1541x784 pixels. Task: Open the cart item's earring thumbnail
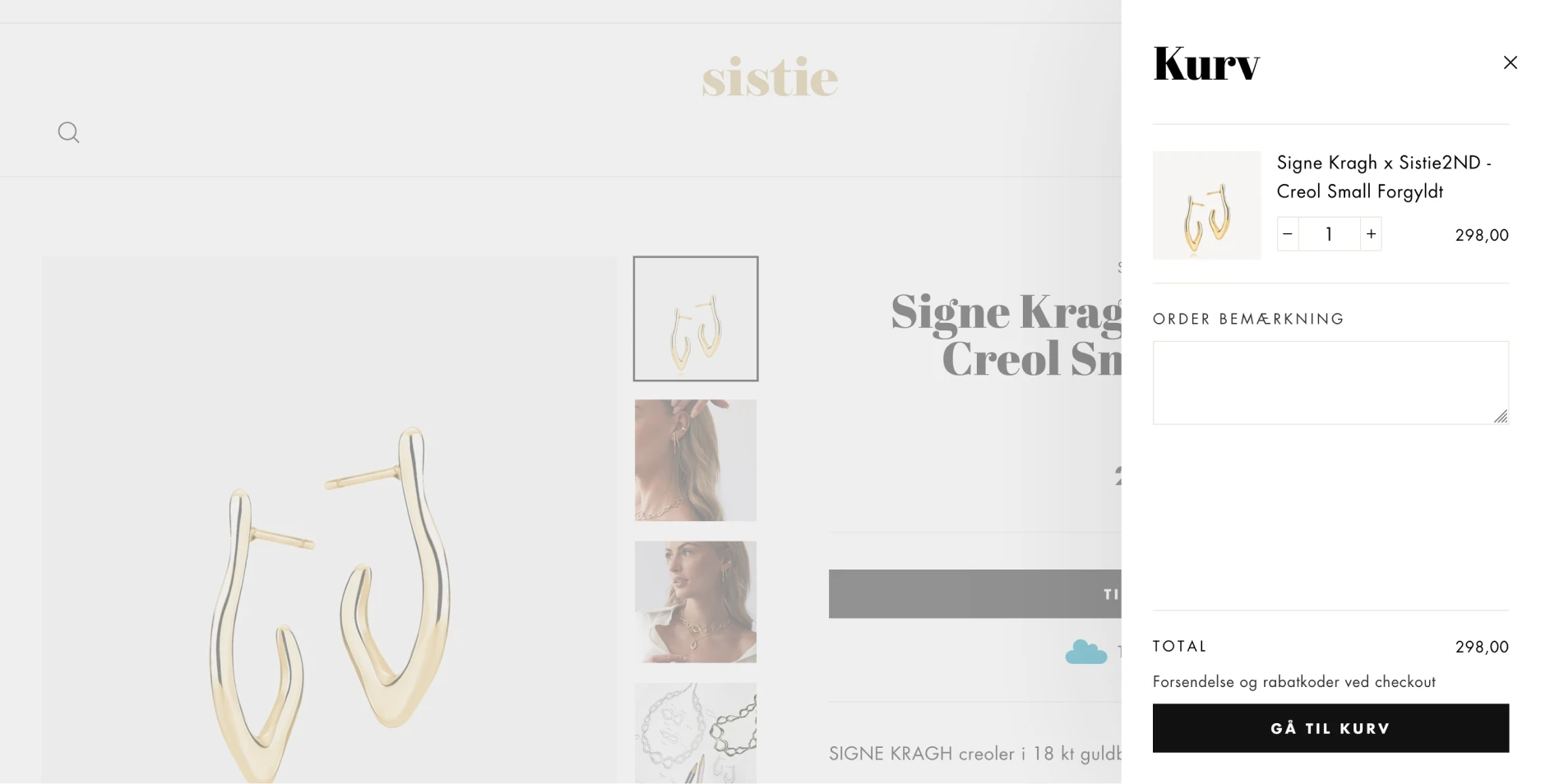tap(1206, 205)
